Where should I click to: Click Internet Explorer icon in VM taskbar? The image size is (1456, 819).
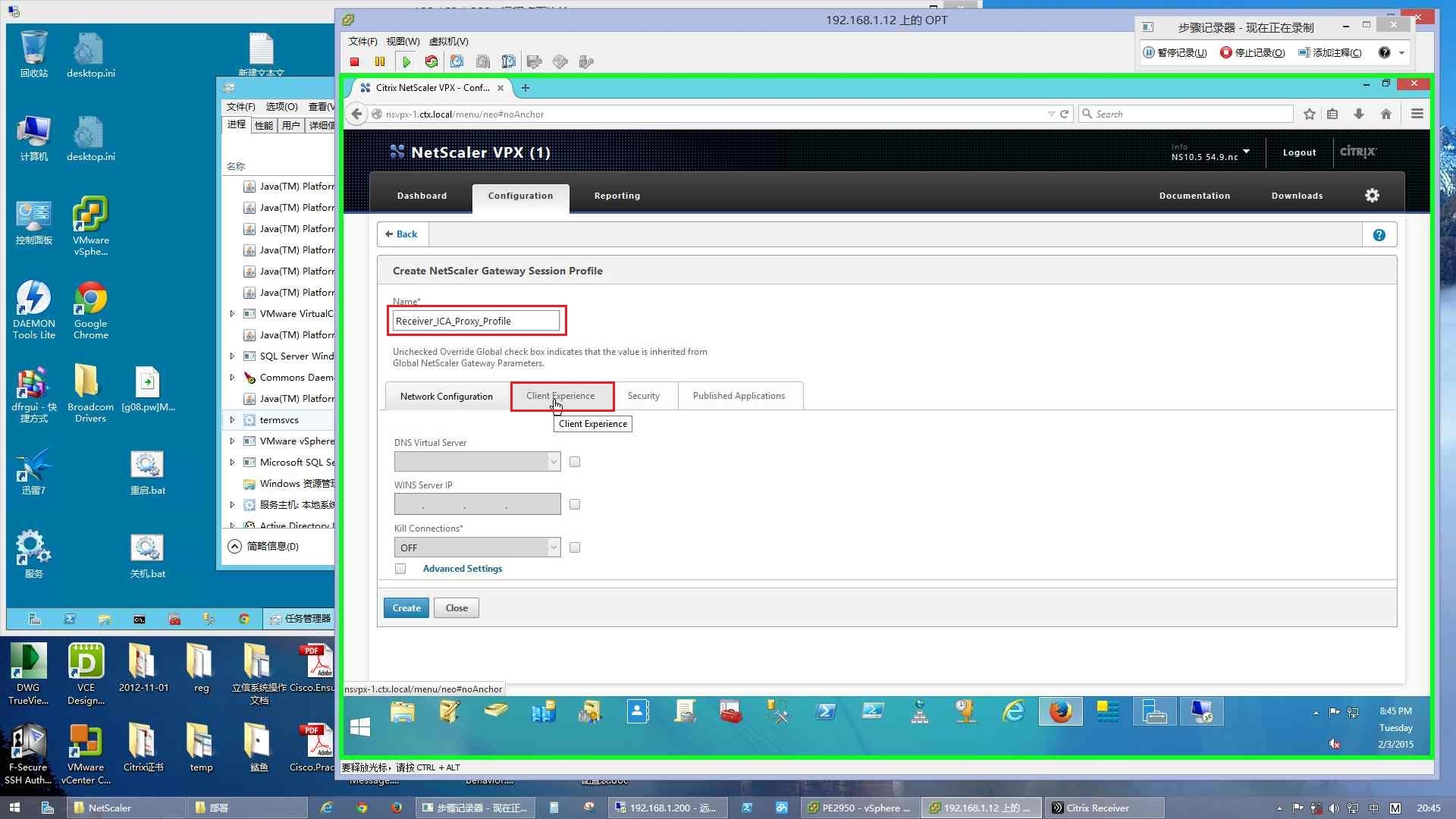1014,712
